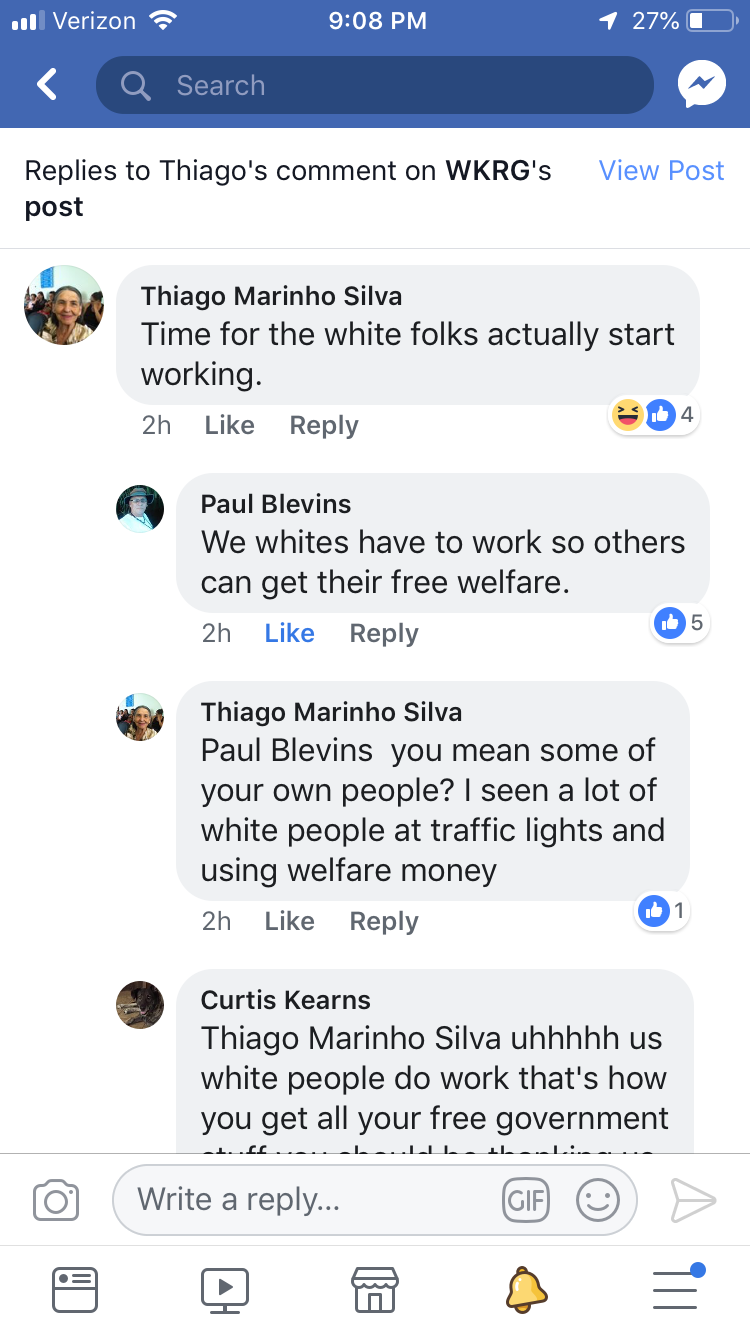Unlike Paul Blevins' comment
This screenshot has height=1334, width=750.
pyautogui.click(x=289, y=633)
